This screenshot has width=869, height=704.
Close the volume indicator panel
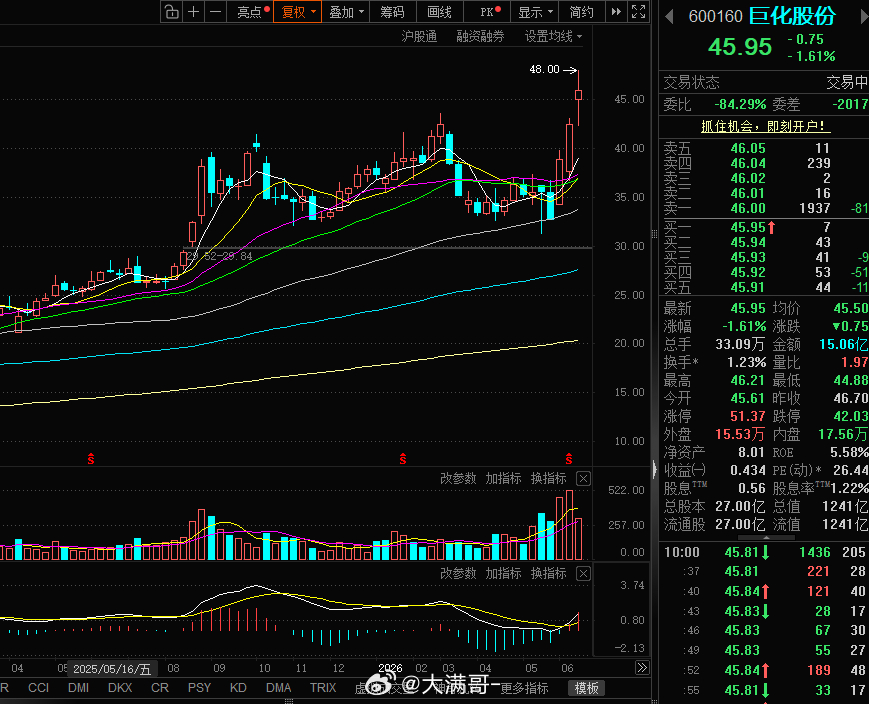tap(583, 478)
